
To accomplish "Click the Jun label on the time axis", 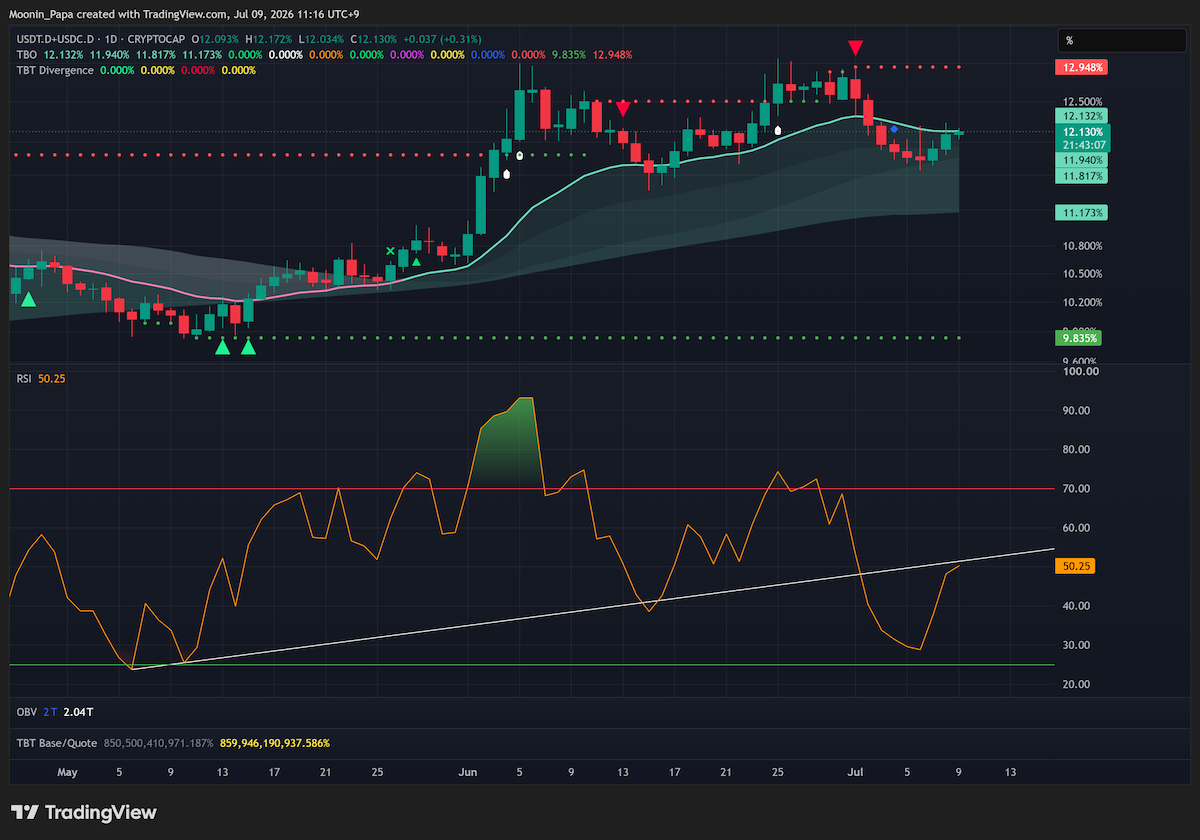I will [x=467, y=772].
